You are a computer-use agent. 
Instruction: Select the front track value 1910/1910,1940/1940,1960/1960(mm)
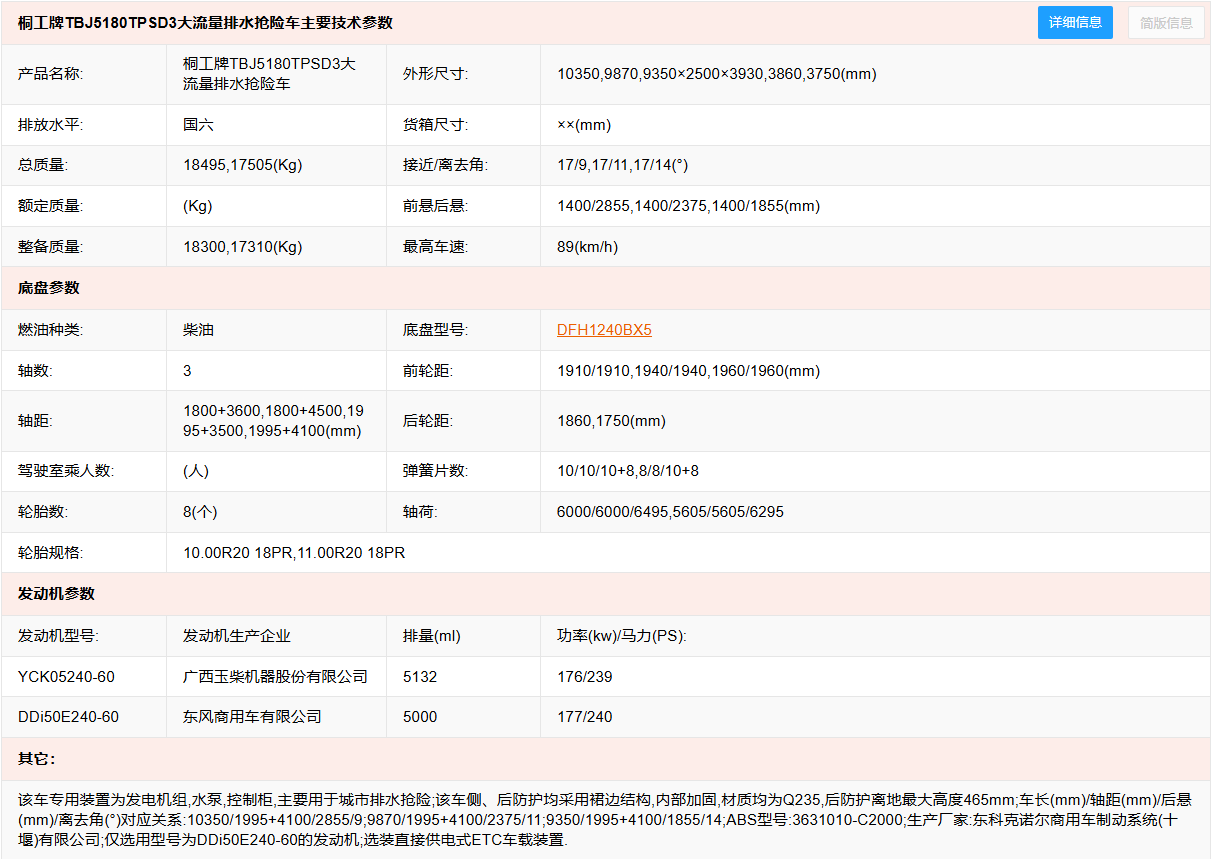coord(688,371)
